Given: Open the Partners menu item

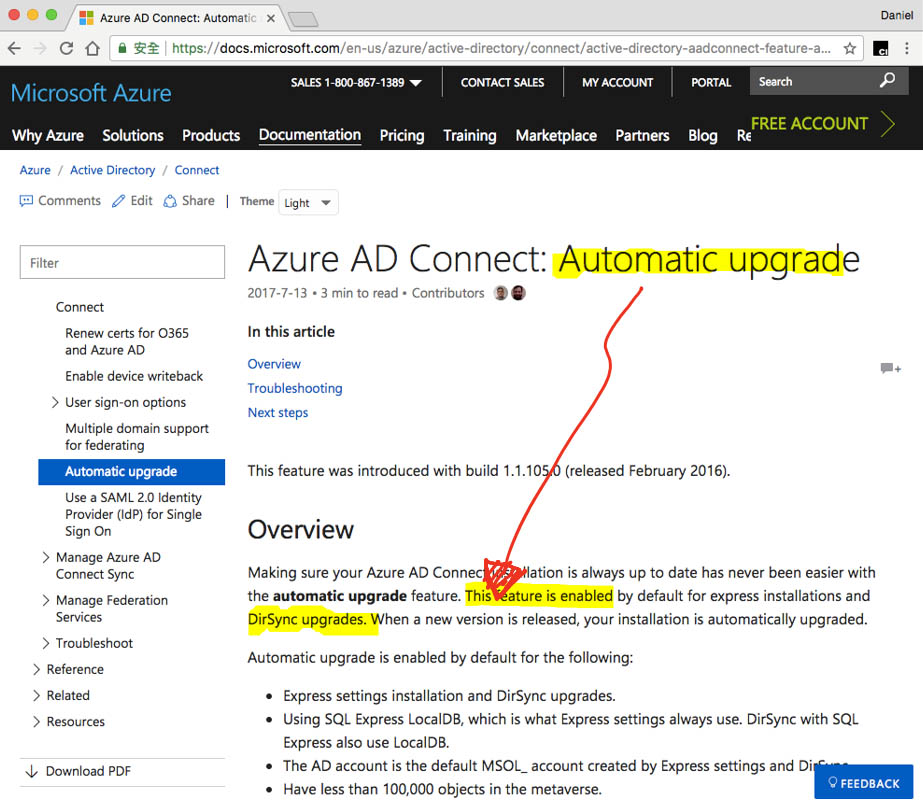Looking at the screenshot, I should (x=642, y=135).
